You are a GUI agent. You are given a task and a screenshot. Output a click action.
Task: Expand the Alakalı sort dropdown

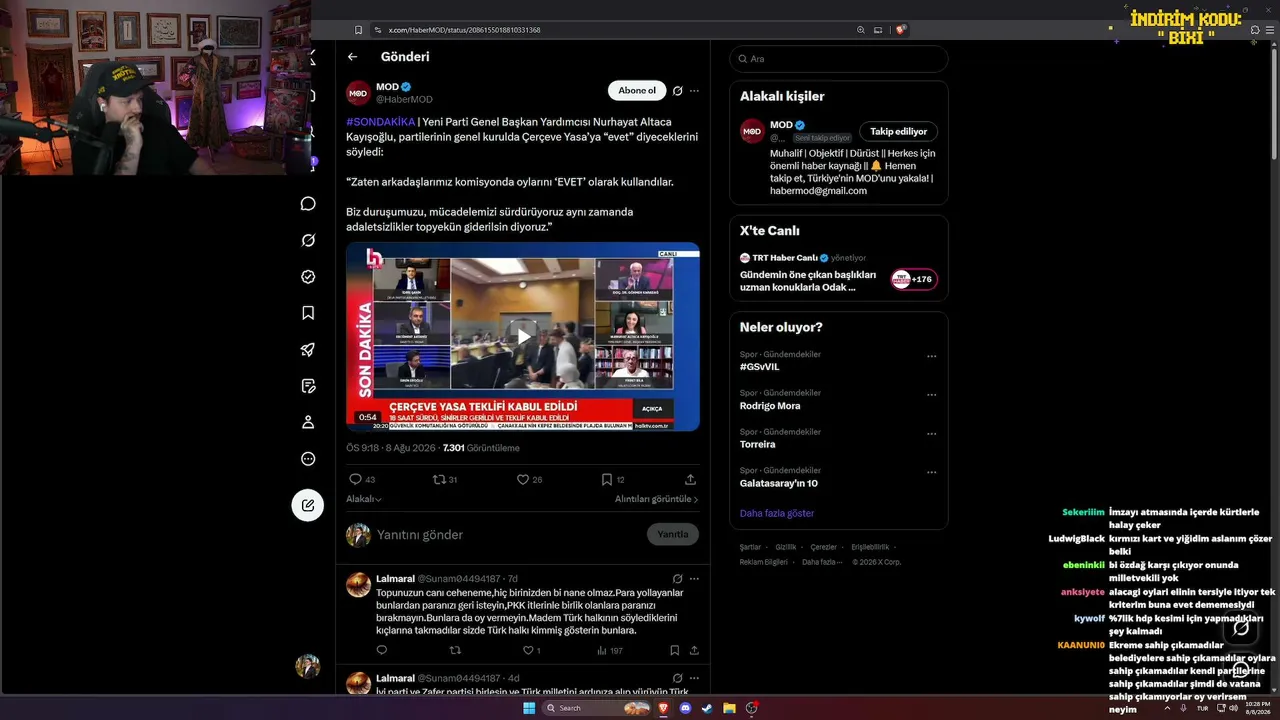[x=364, y=499]
